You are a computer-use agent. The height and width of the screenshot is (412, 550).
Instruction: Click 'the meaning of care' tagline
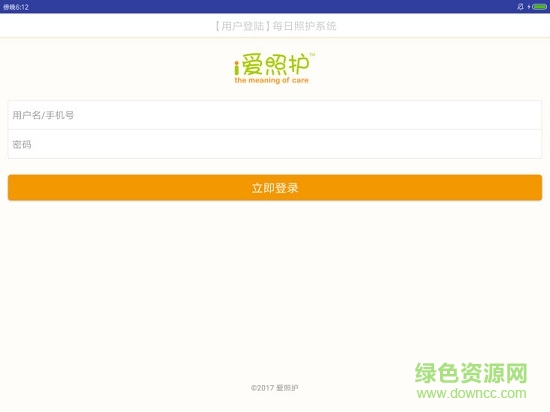click(x=271, y=80)
